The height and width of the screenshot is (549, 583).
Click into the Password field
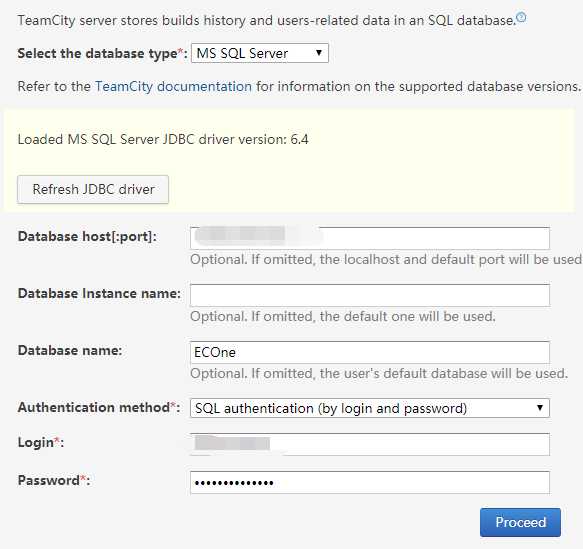pyautogui.click(x=370, y=482)
